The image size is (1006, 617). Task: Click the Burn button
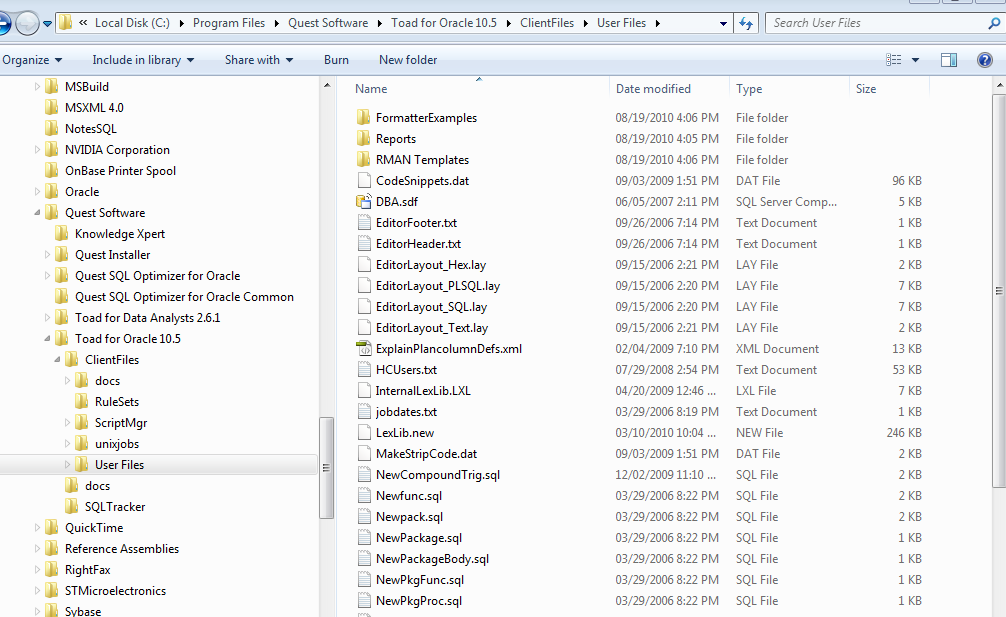pos(336,60)
